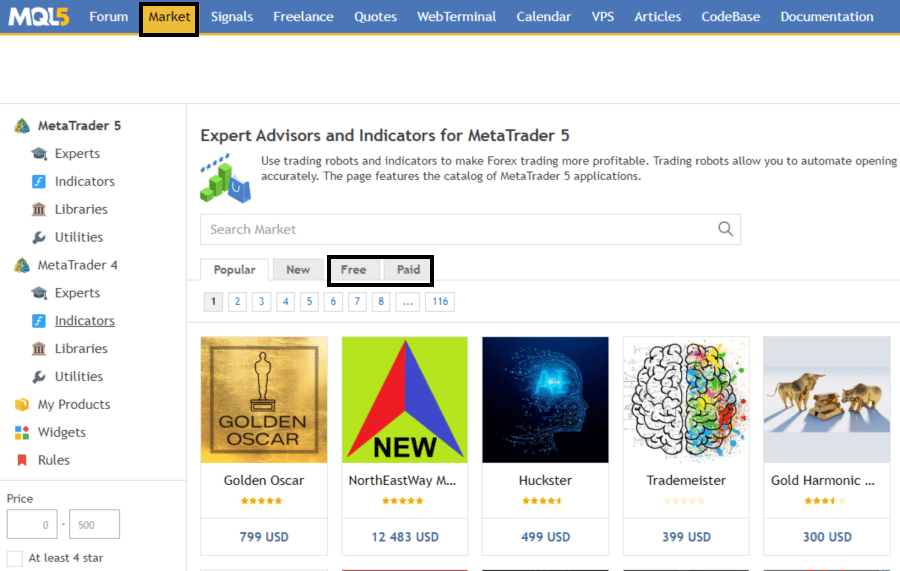Focus the Search Market field
This screenshot has height=571, width=900.
pos(470,230)
